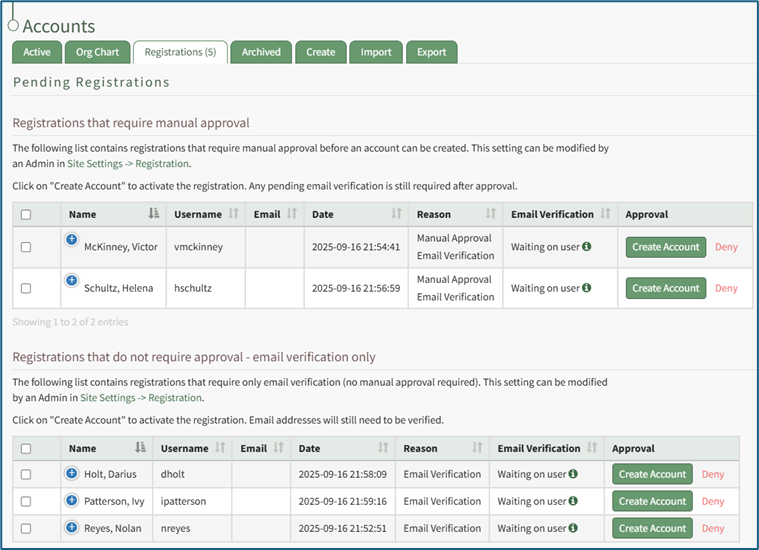Expand details for McKinney, Victor with plus icon

(71, 239)
